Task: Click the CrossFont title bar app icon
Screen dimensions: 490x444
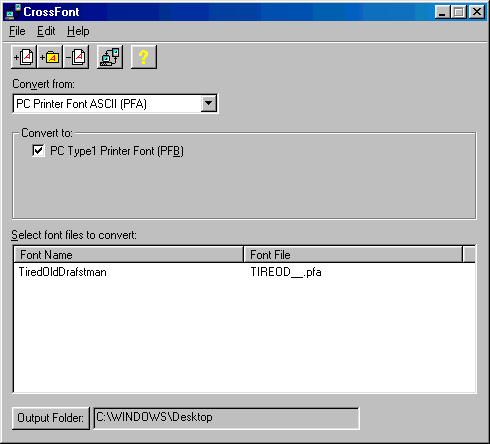Action: coord(13,12)
